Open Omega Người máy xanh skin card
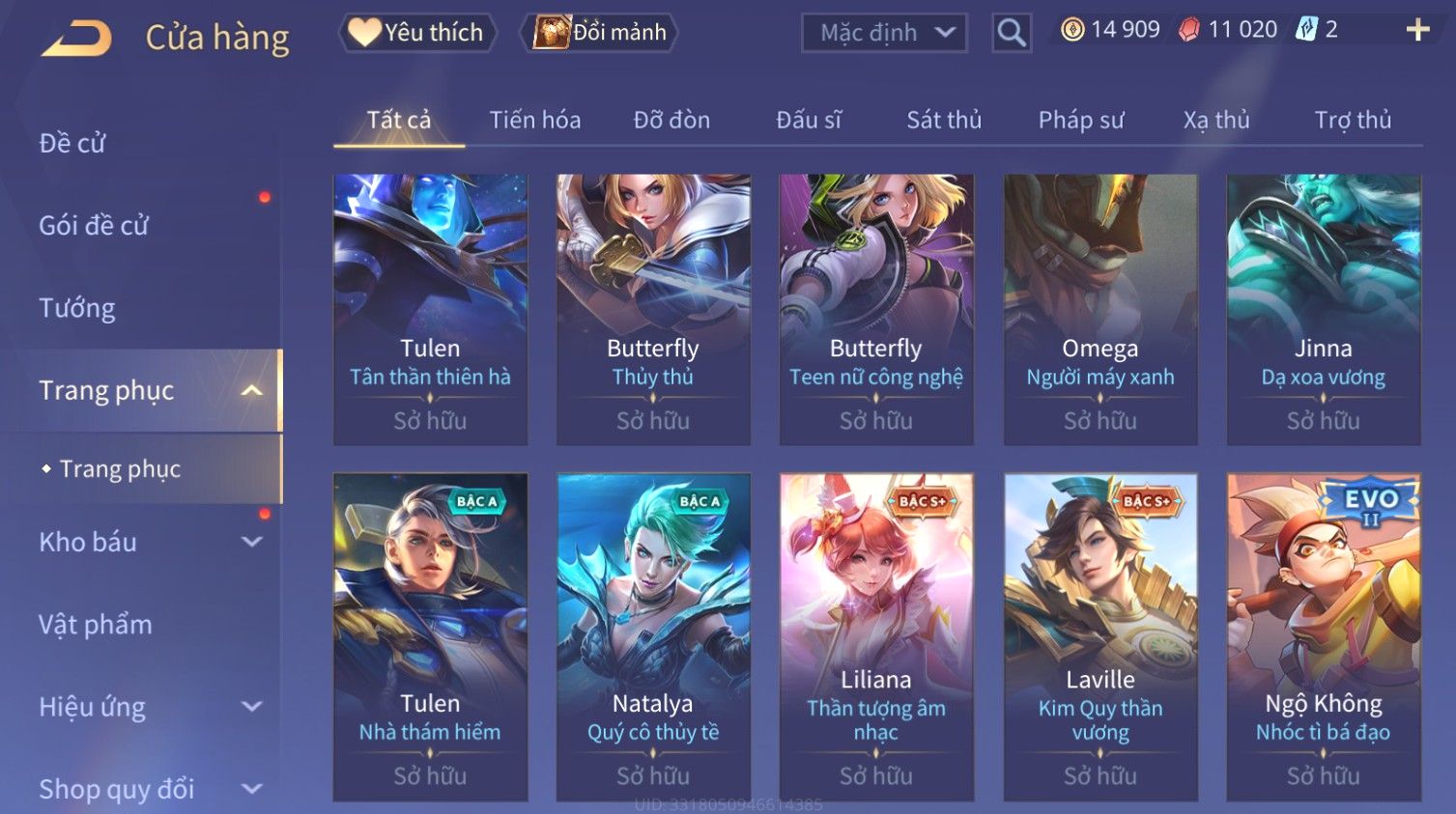This screenshot has width=1456, height=814. pyautogui.click(x=1100, y=310)
